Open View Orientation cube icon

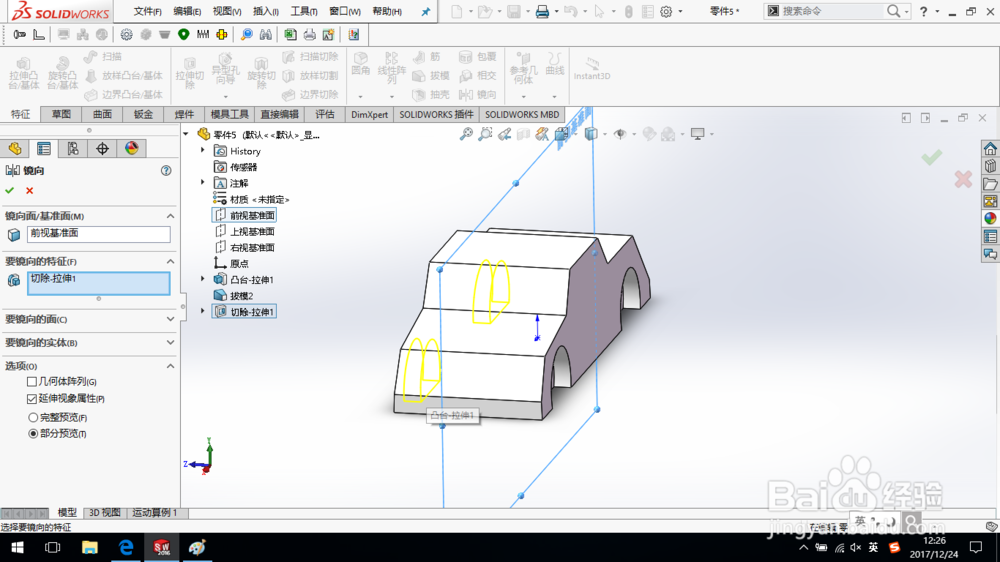[x=562, y=134]
